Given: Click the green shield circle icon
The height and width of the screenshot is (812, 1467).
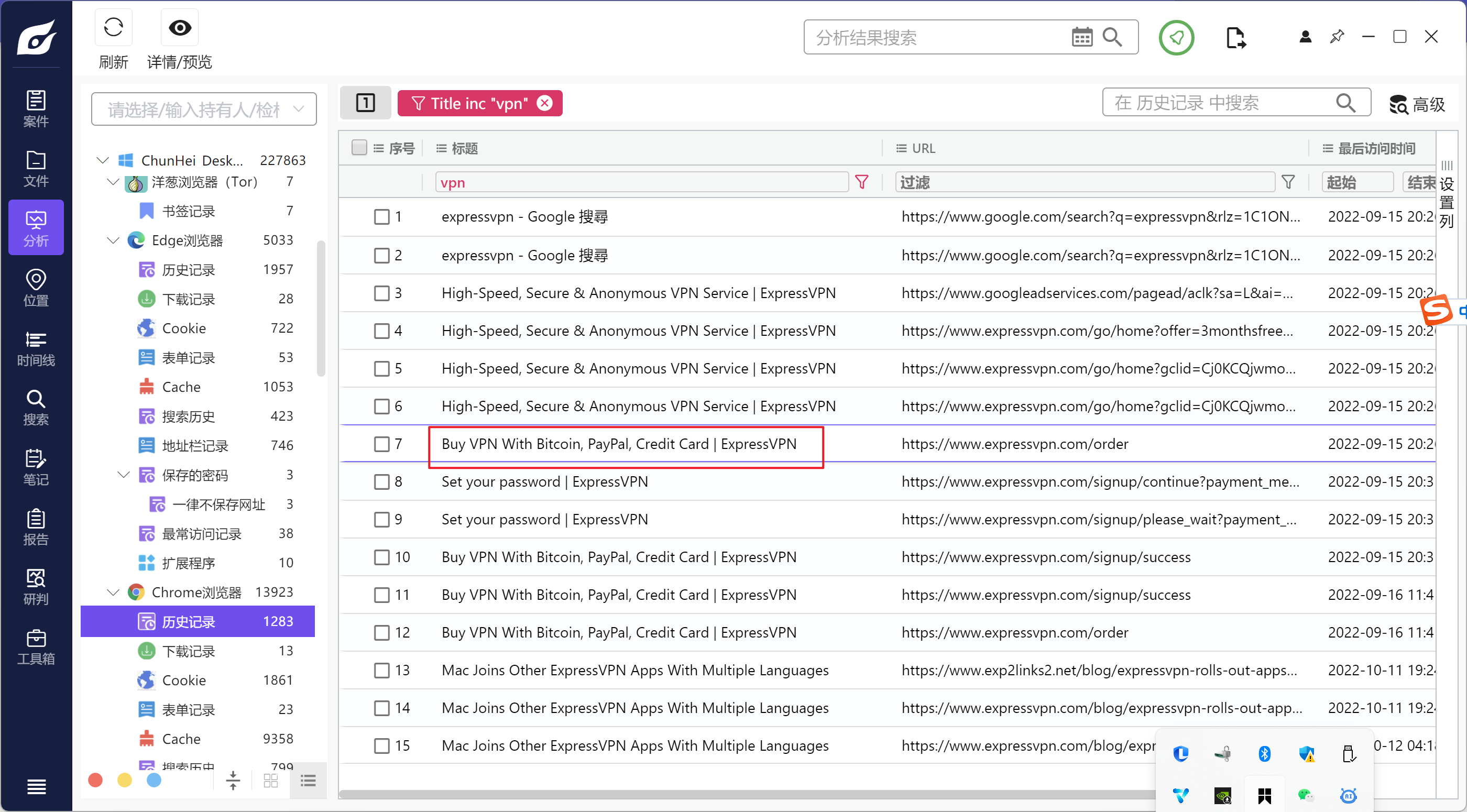Looking at the screenshot, I should 1176,38.
